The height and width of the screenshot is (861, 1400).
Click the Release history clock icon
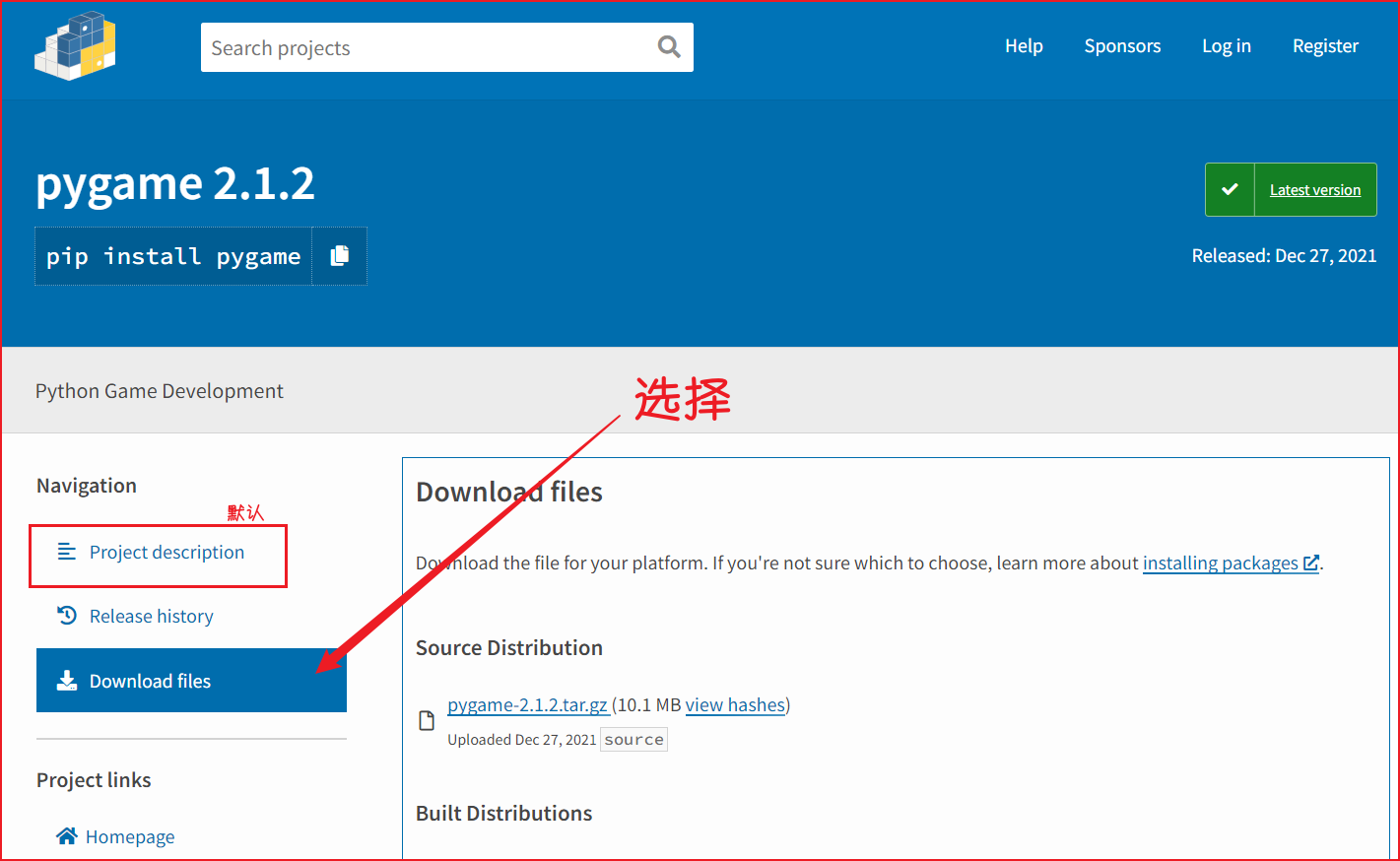pyautogui.click(x=67, y=615)
